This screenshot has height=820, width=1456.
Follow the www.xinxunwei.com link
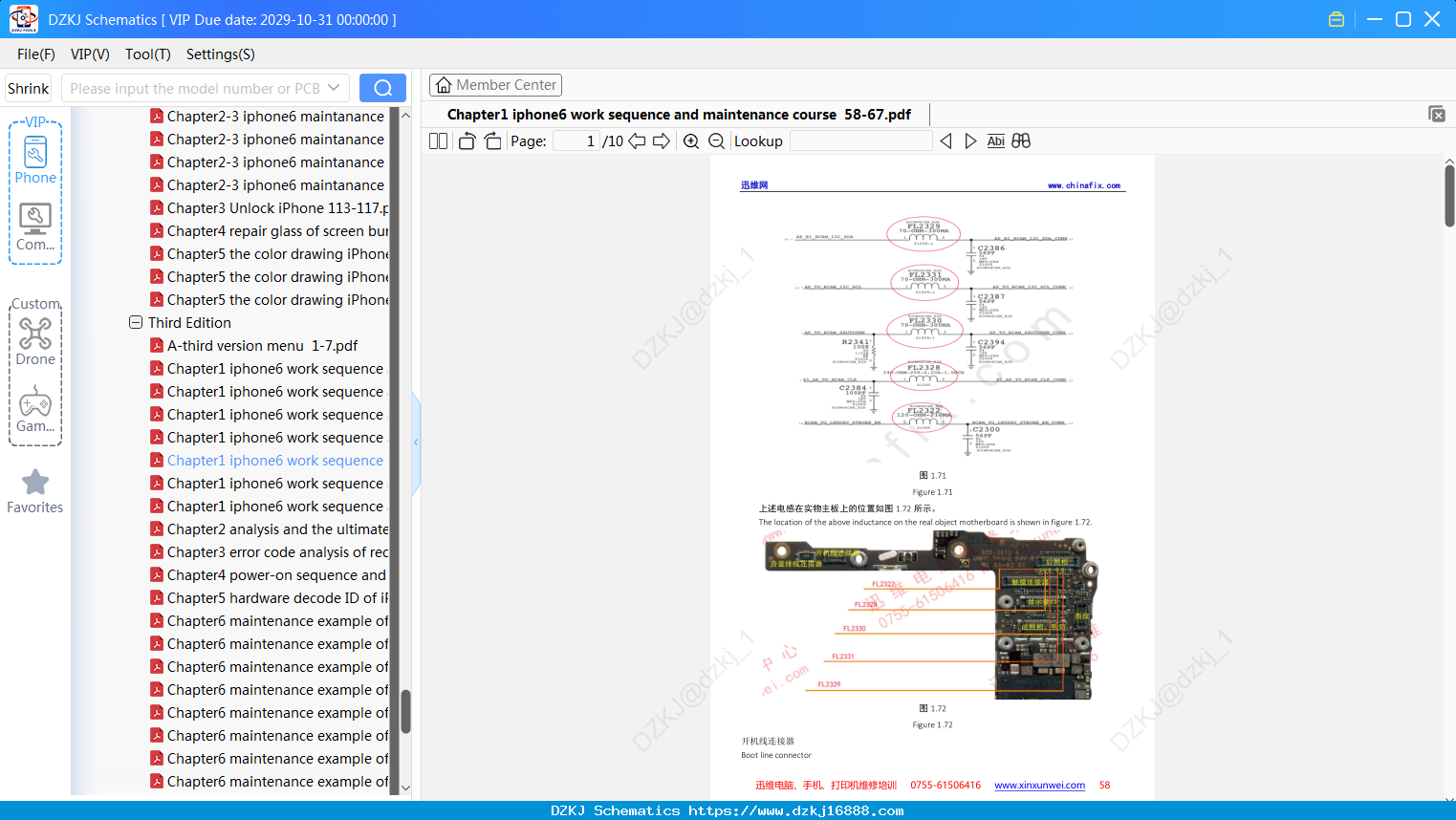(1040, 786)
